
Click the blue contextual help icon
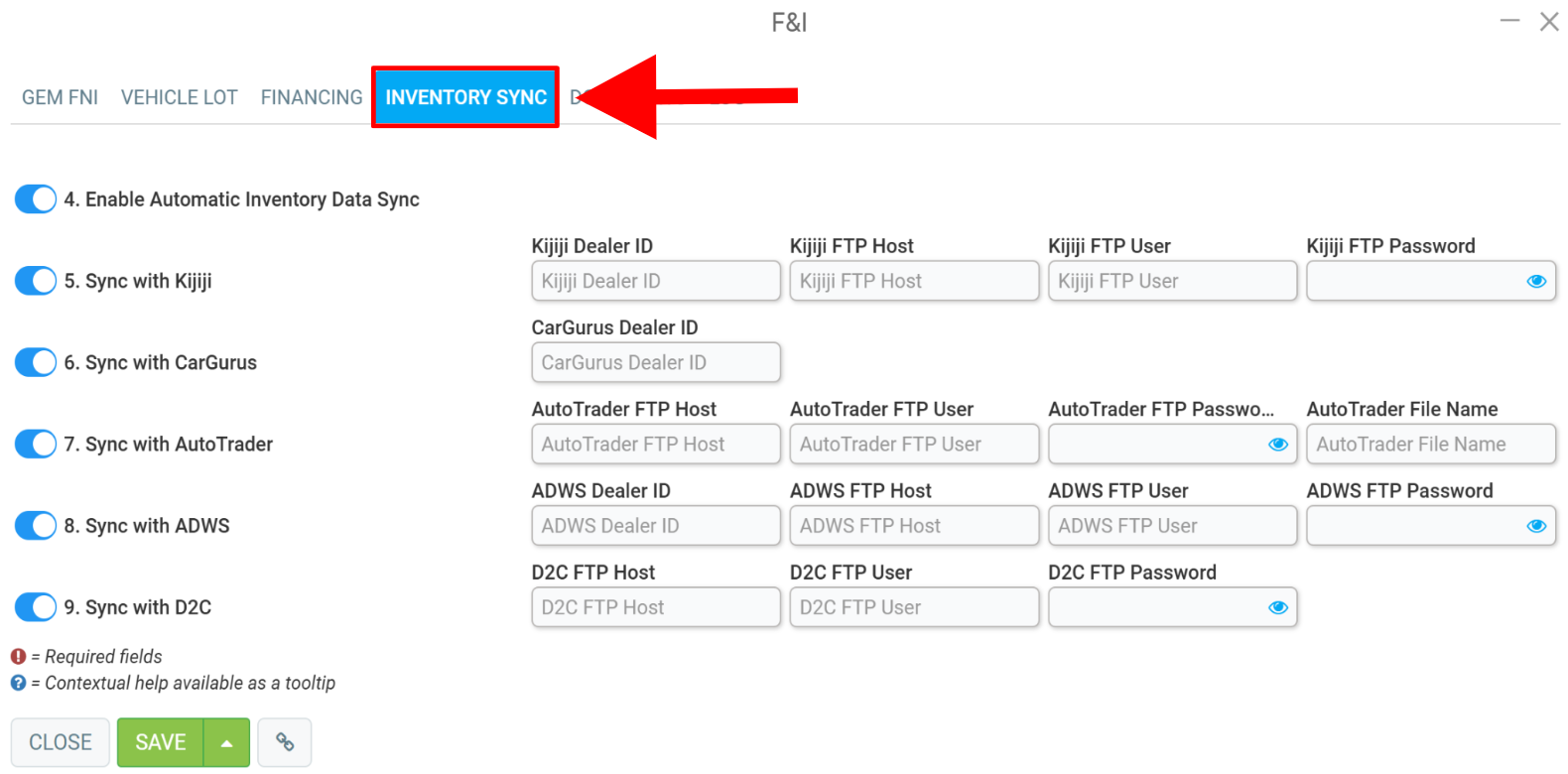pyautogui.click(x=18, y=683)
